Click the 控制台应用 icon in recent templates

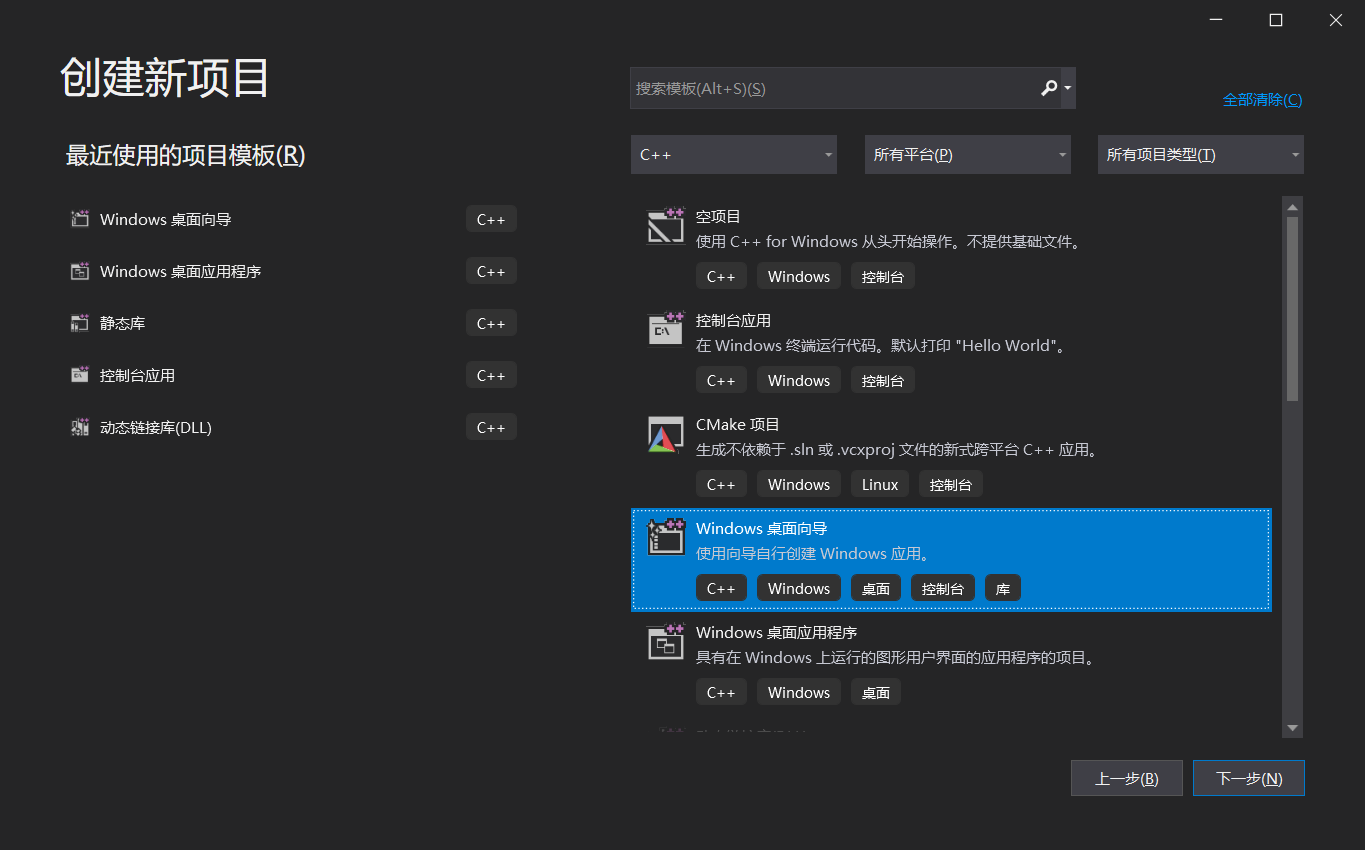(x=79, y=374)
